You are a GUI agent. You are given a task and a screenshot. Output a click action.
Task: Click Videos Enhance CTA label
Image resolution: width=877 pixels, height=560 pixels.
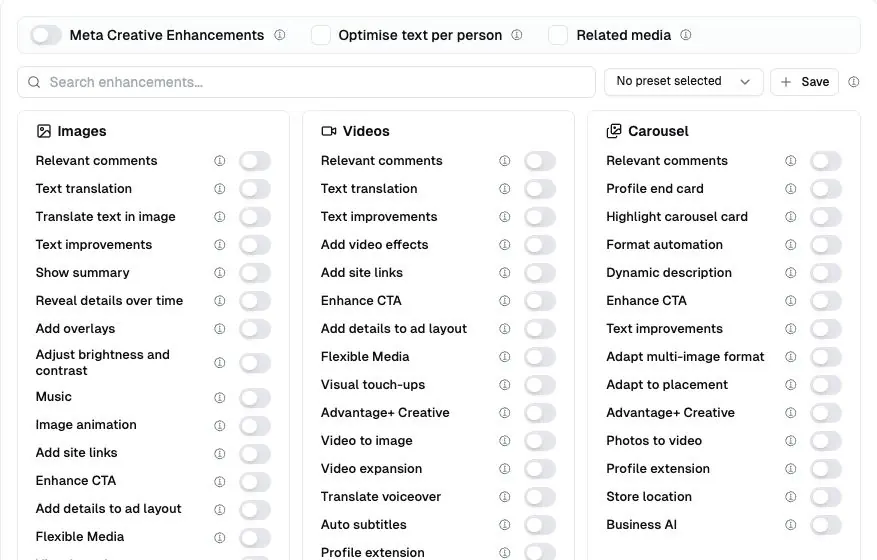point(361,300)
